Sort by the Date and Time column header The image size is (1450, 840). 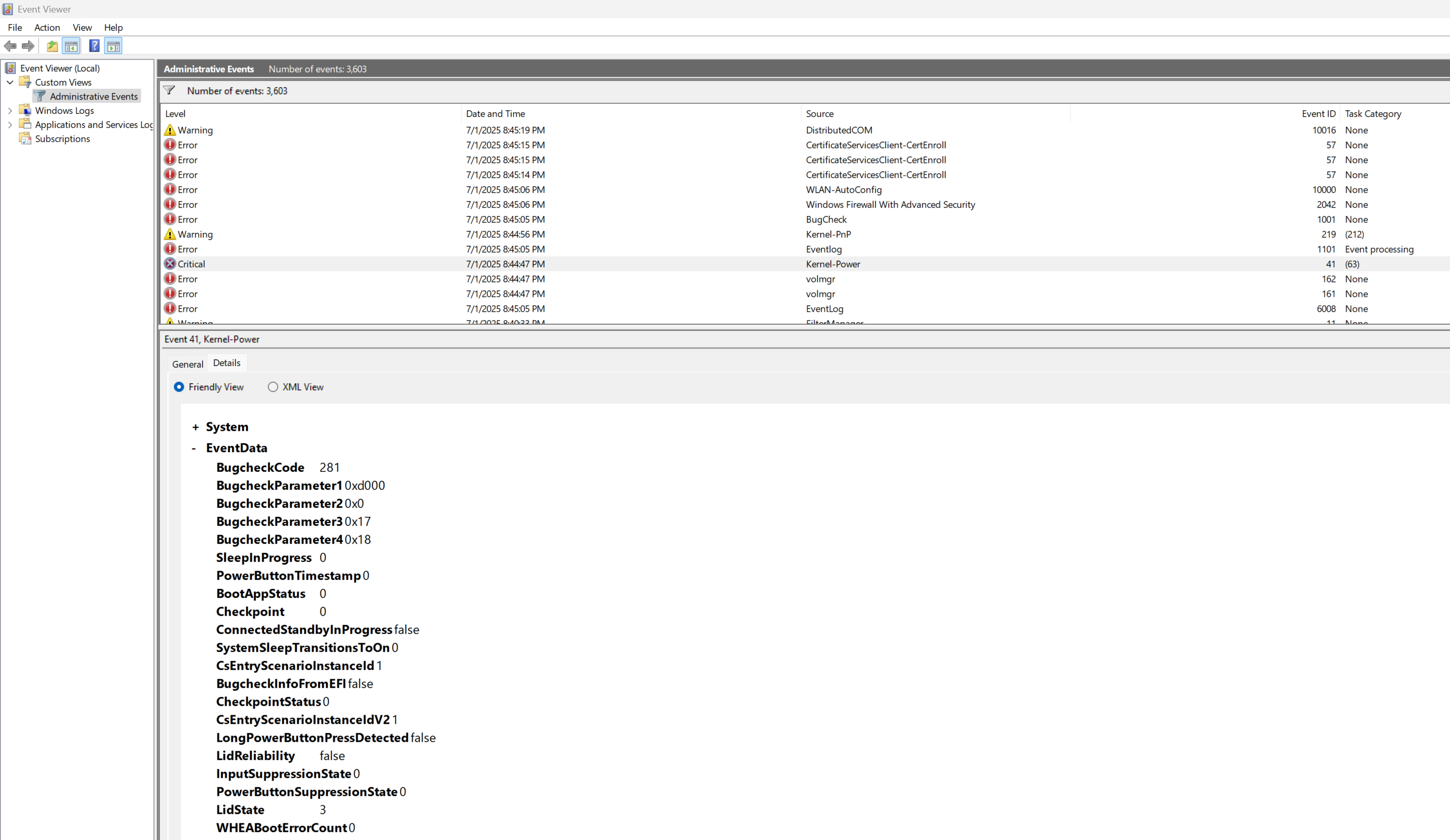(x=631, y=113)
